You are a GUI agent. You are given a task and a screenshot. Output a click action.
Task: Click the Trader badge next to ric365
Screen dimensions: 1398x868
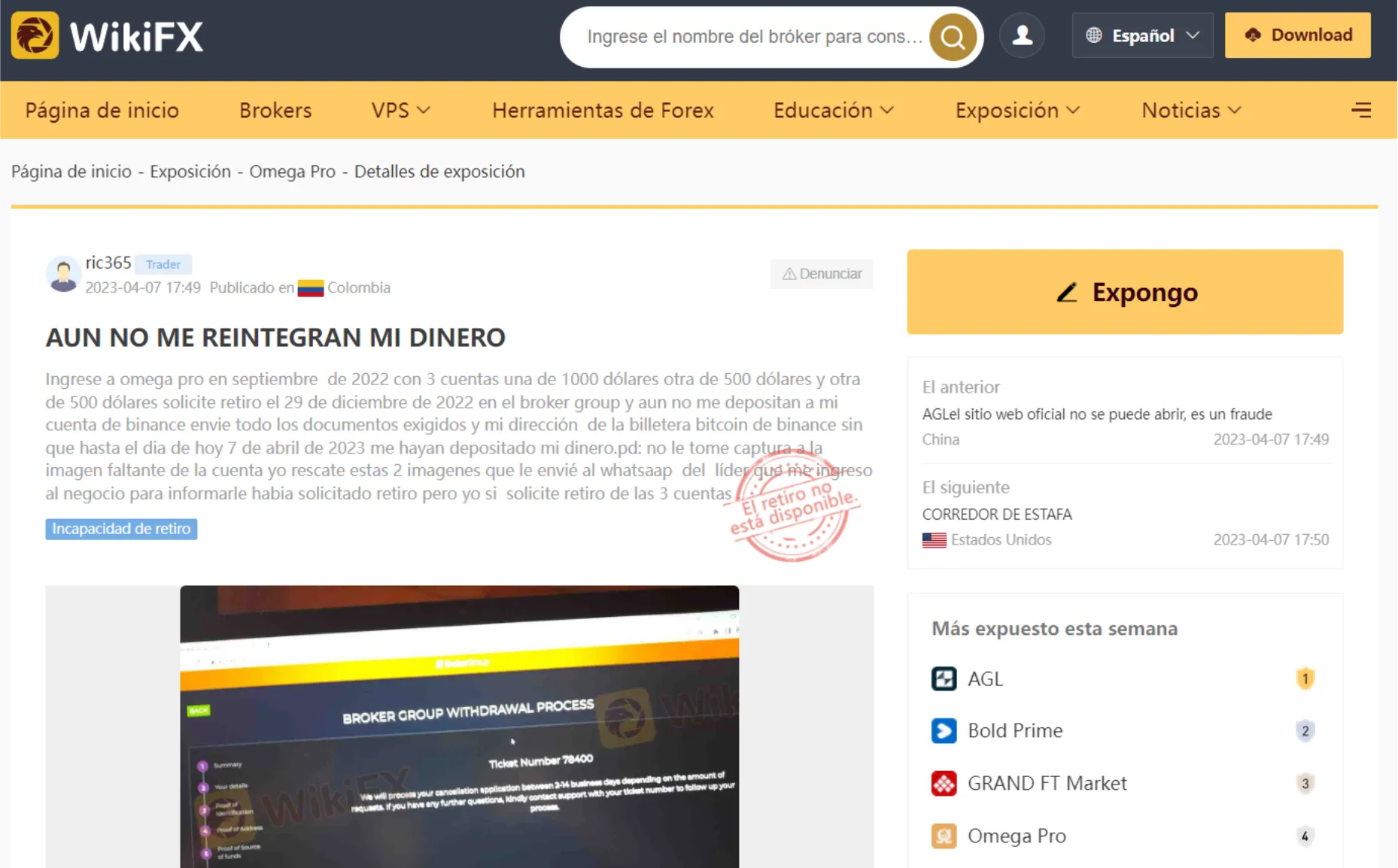163,265
